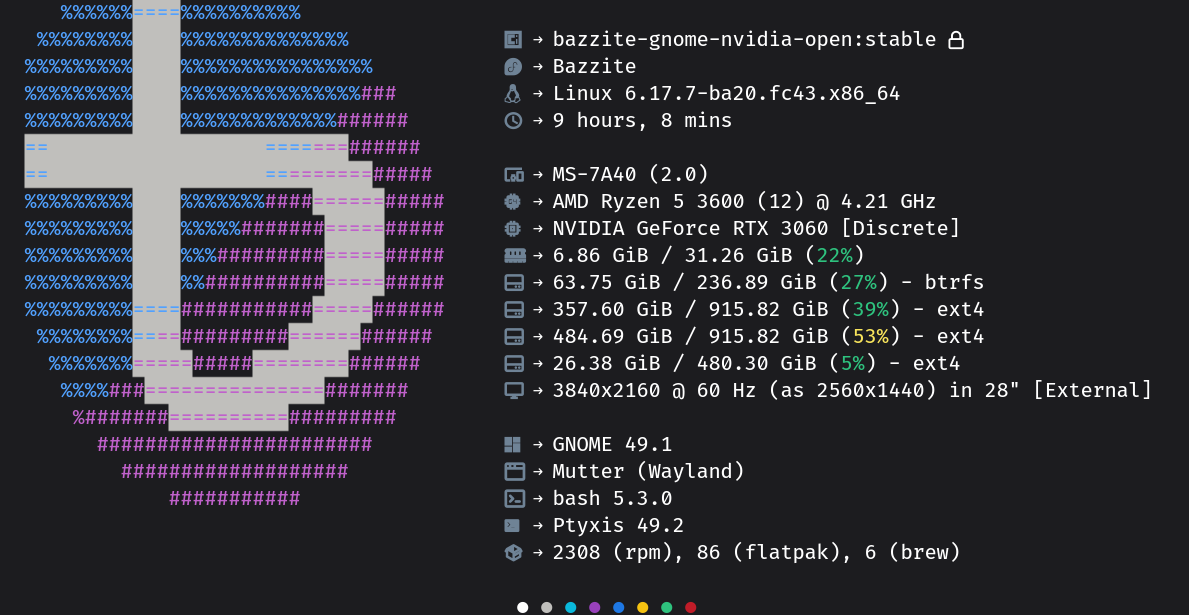Viewport: 1189px width, 615px height.
Task: Click the disk icon on the 484.69 GiB line
Action: pos(514,337)
